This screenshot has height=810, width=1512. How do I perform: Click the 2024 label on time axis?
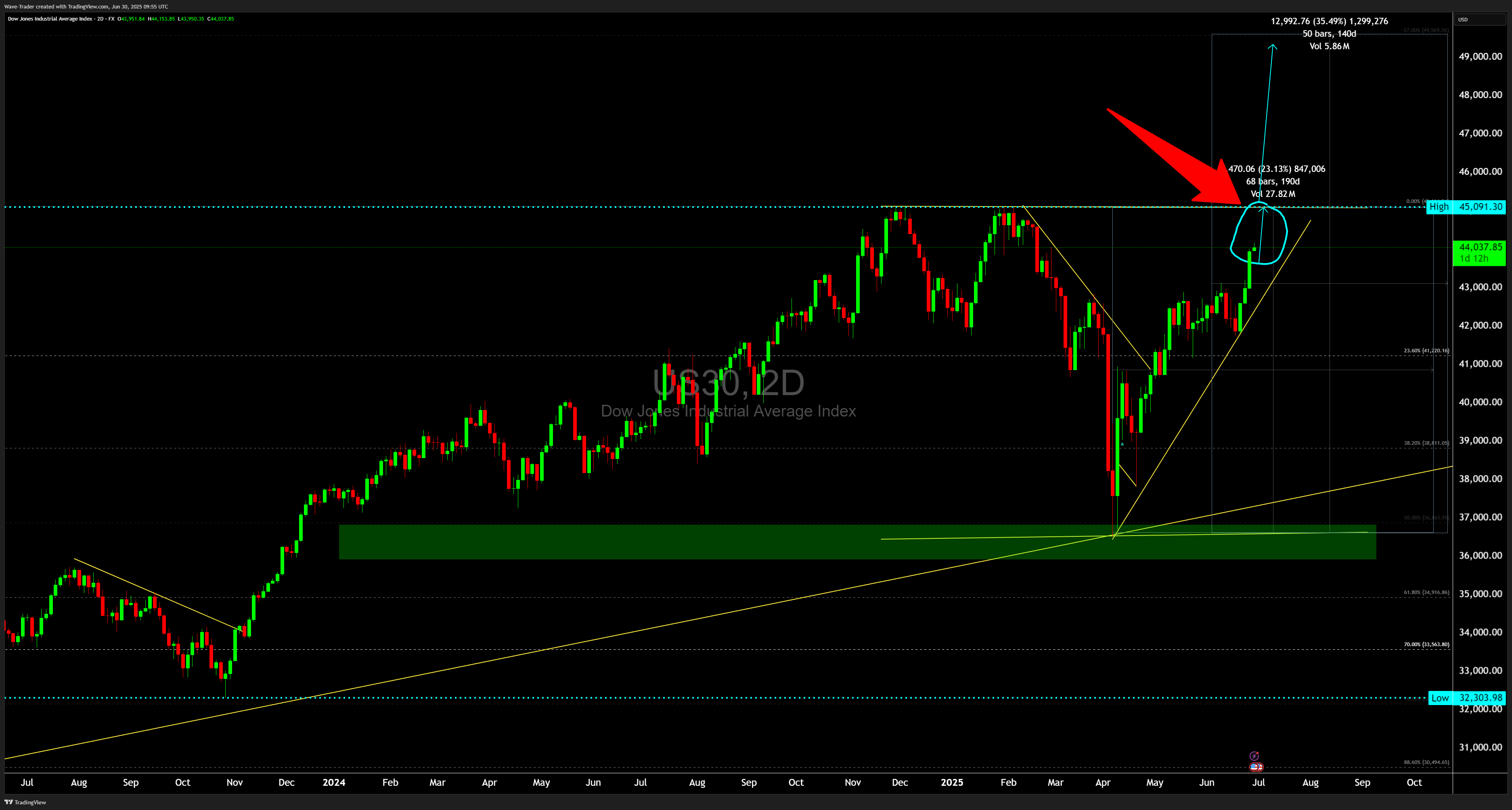(334, 783)
